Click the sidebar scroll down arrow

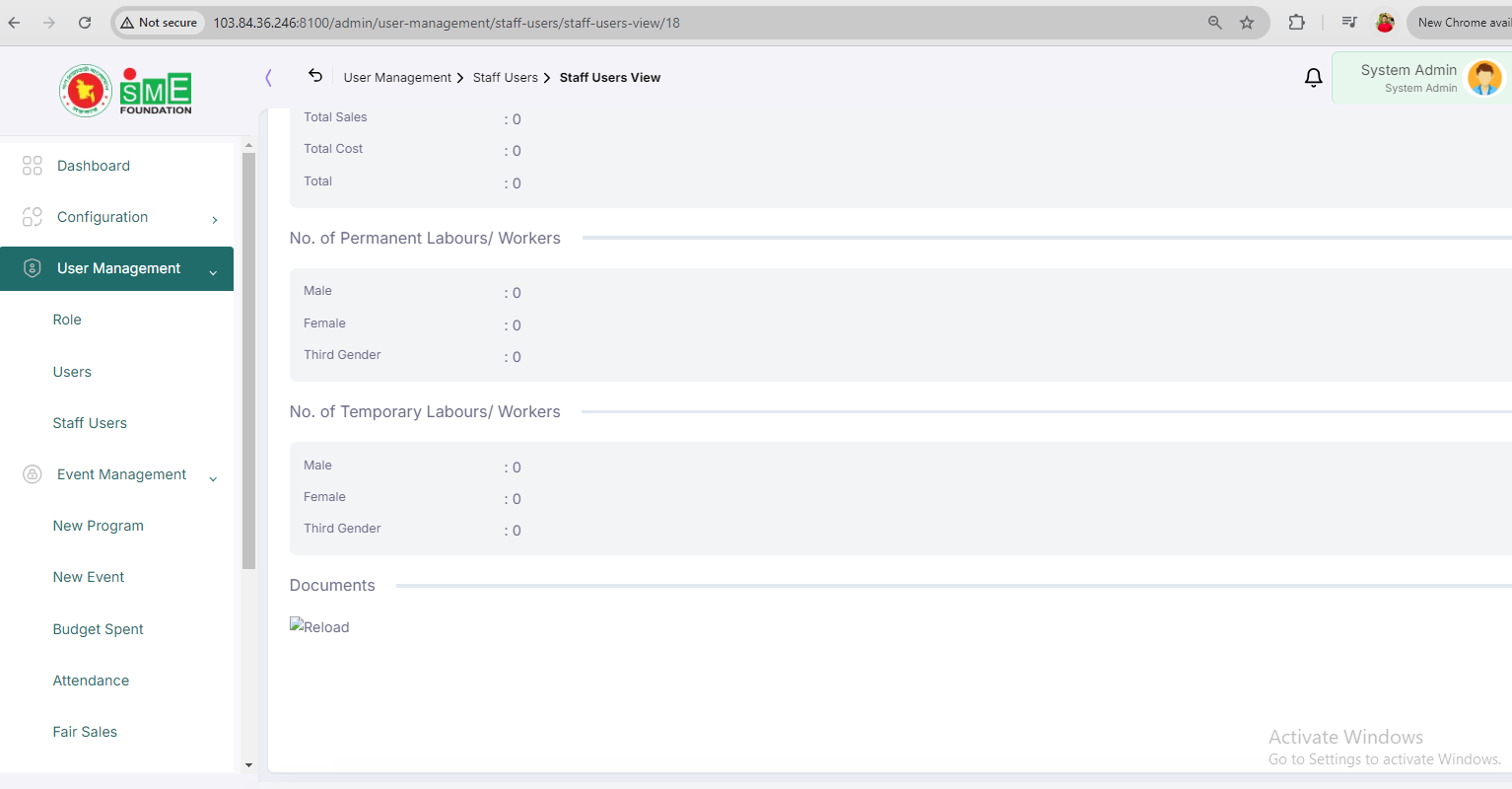[x=248, y=764]
